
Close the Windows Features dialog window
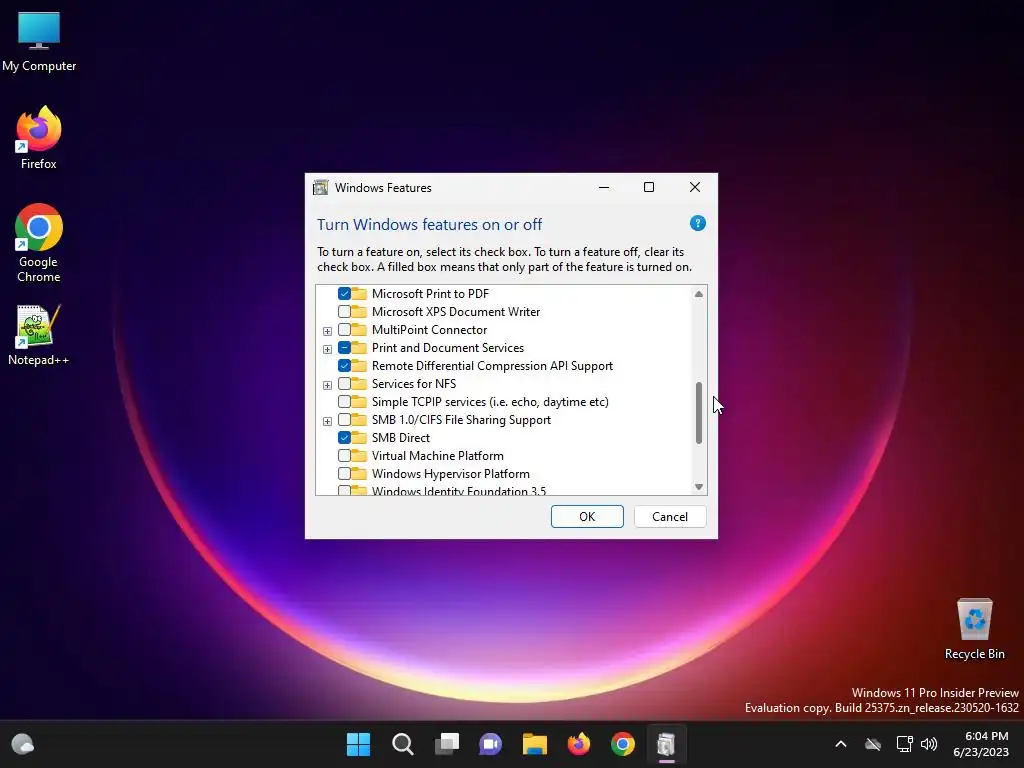(x=695, y=187)
